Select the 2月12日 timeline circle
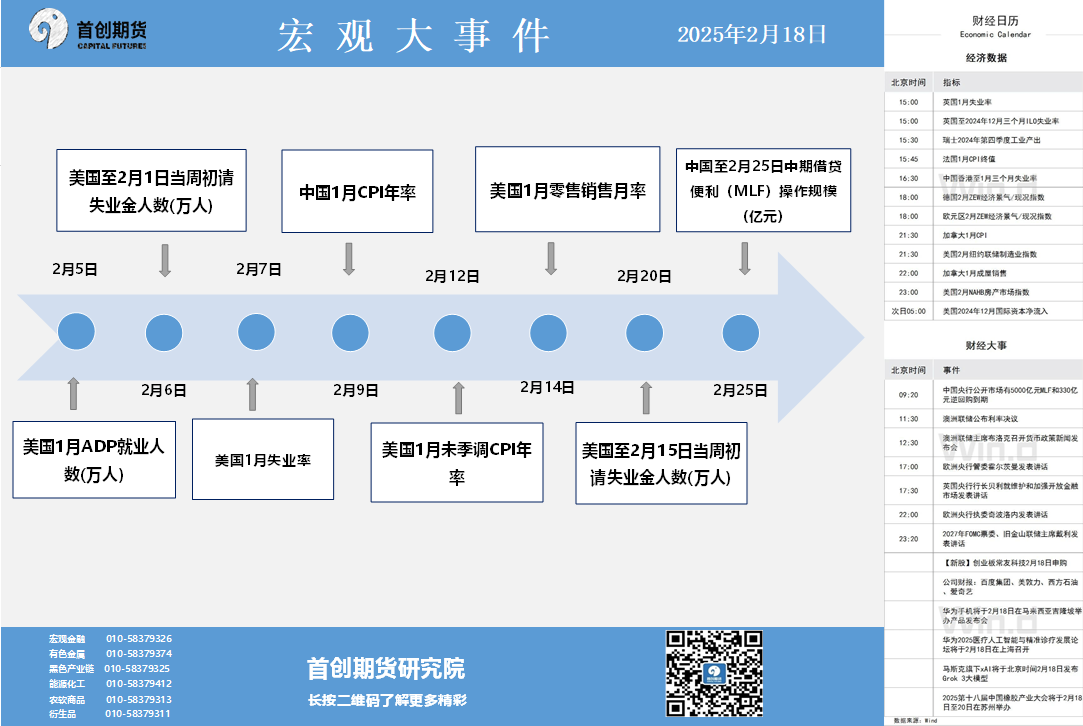This screenshot has width=1083, height=726. (452, 331)
